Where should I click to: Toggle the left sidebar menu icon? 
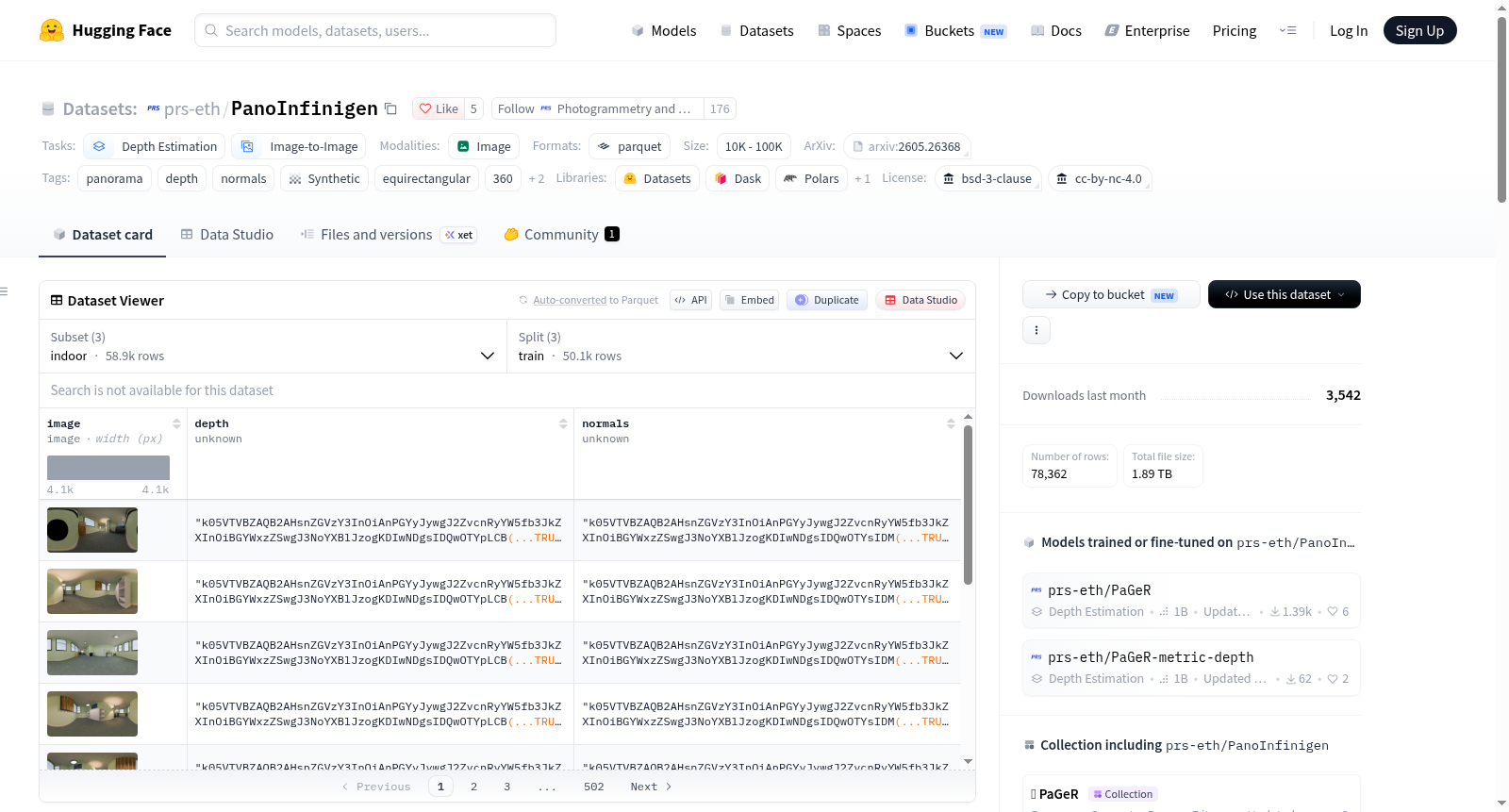[x=4, y=291]
